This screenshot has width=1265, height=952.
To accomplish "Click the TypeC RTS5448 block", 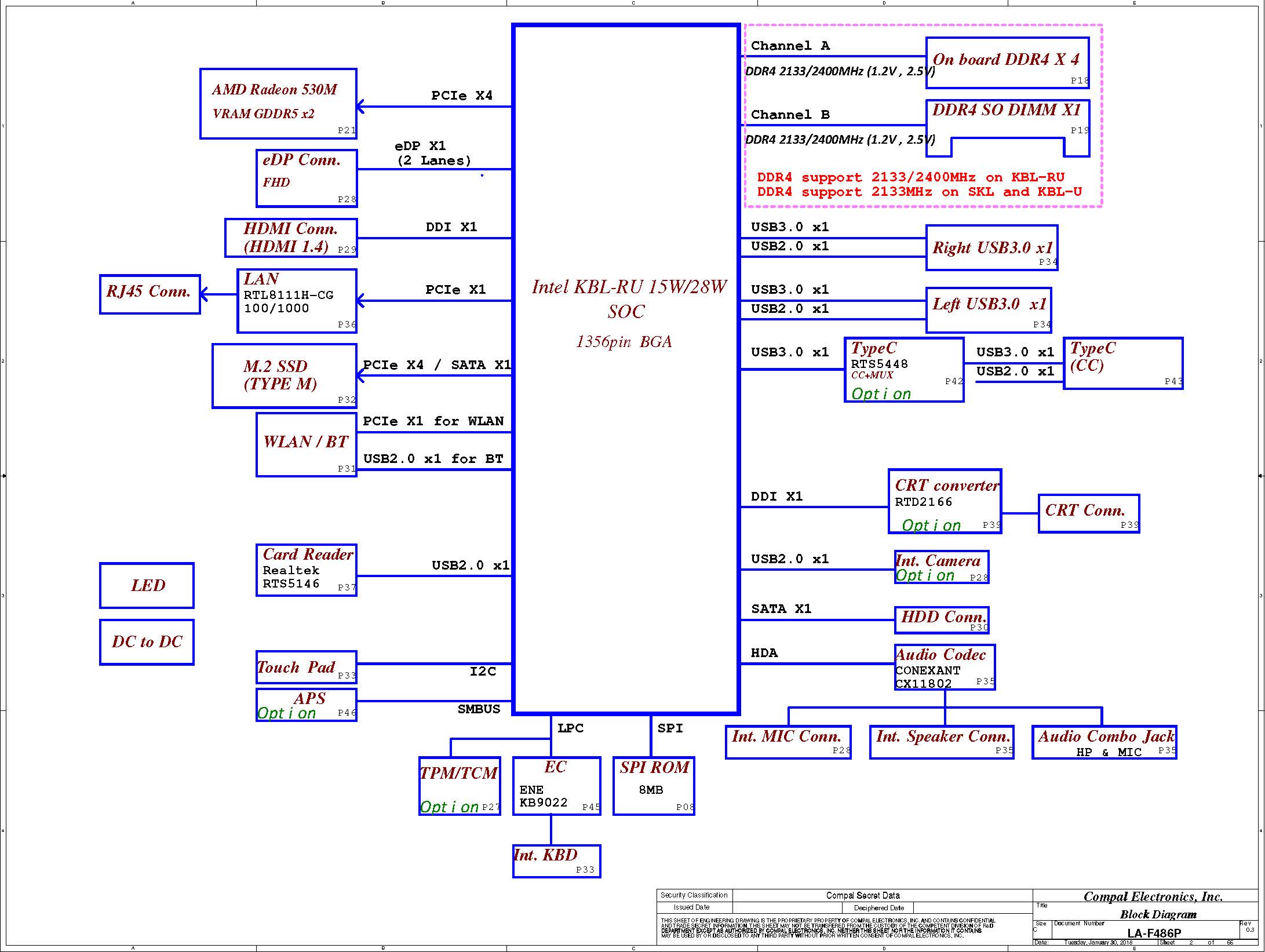I will tap(903, 370).
